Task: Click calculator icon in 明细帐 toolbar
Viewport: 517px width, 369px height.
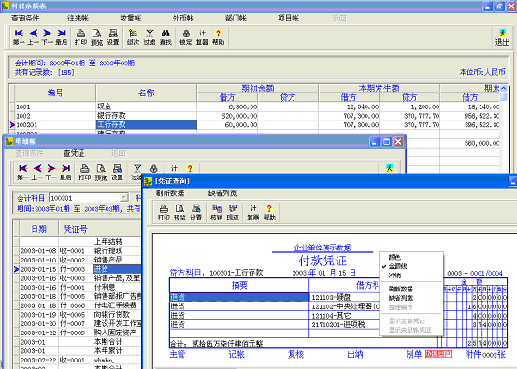Action: 174,168
